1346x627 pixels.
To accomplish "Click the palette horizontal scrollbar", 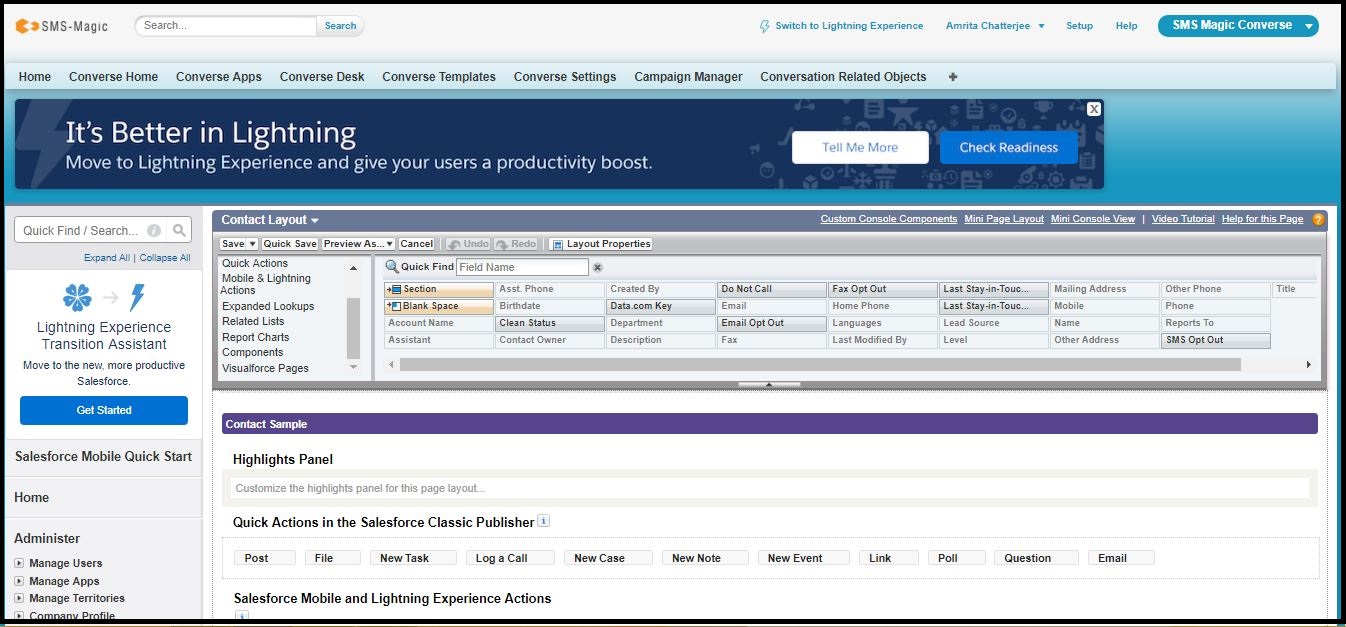I will [819, 365].
